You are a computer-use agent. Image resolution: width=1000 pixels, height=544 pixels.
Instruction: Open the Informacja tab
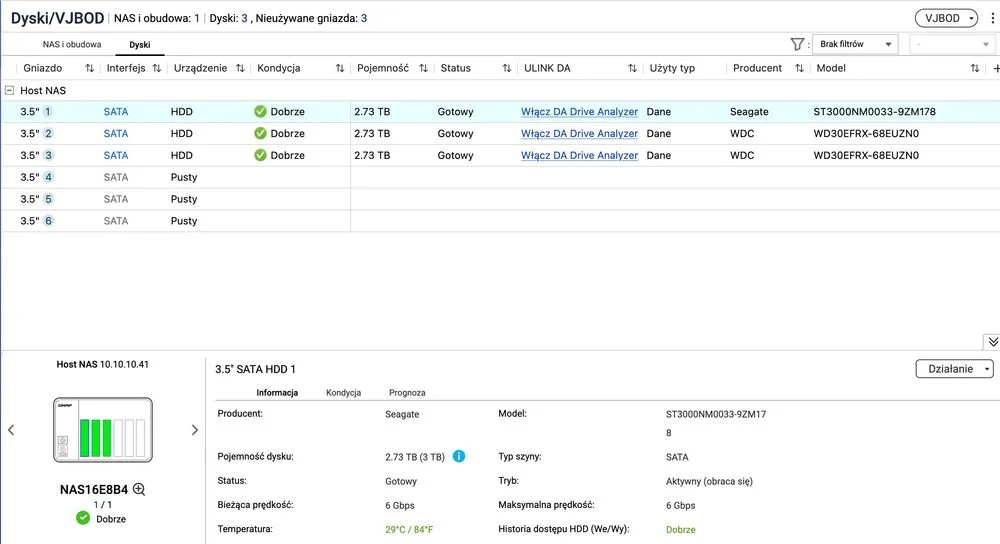(277, 393)
